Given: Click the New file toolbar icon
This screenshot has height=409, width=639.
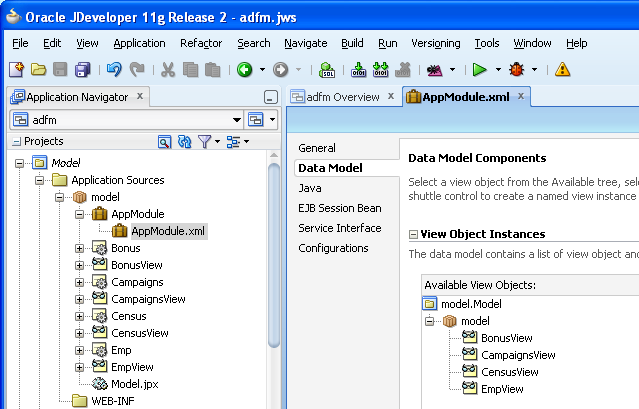Looking at the screenshot, I should 17,70.
